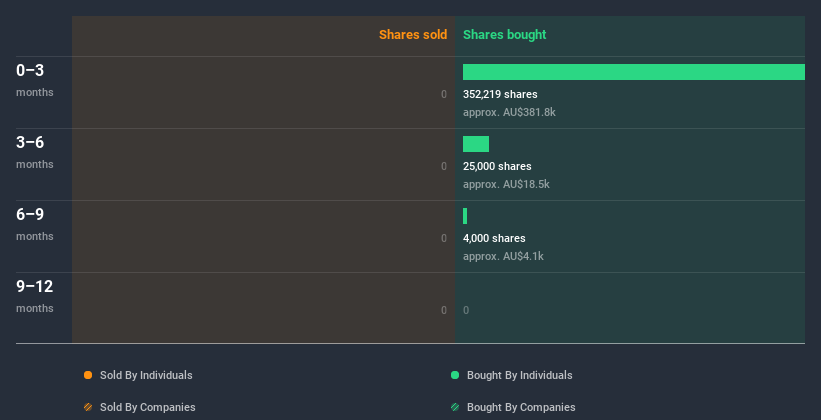Click the Sold By Individuals legend label
This screenshot has width=821, height=420.
point(146,375)
